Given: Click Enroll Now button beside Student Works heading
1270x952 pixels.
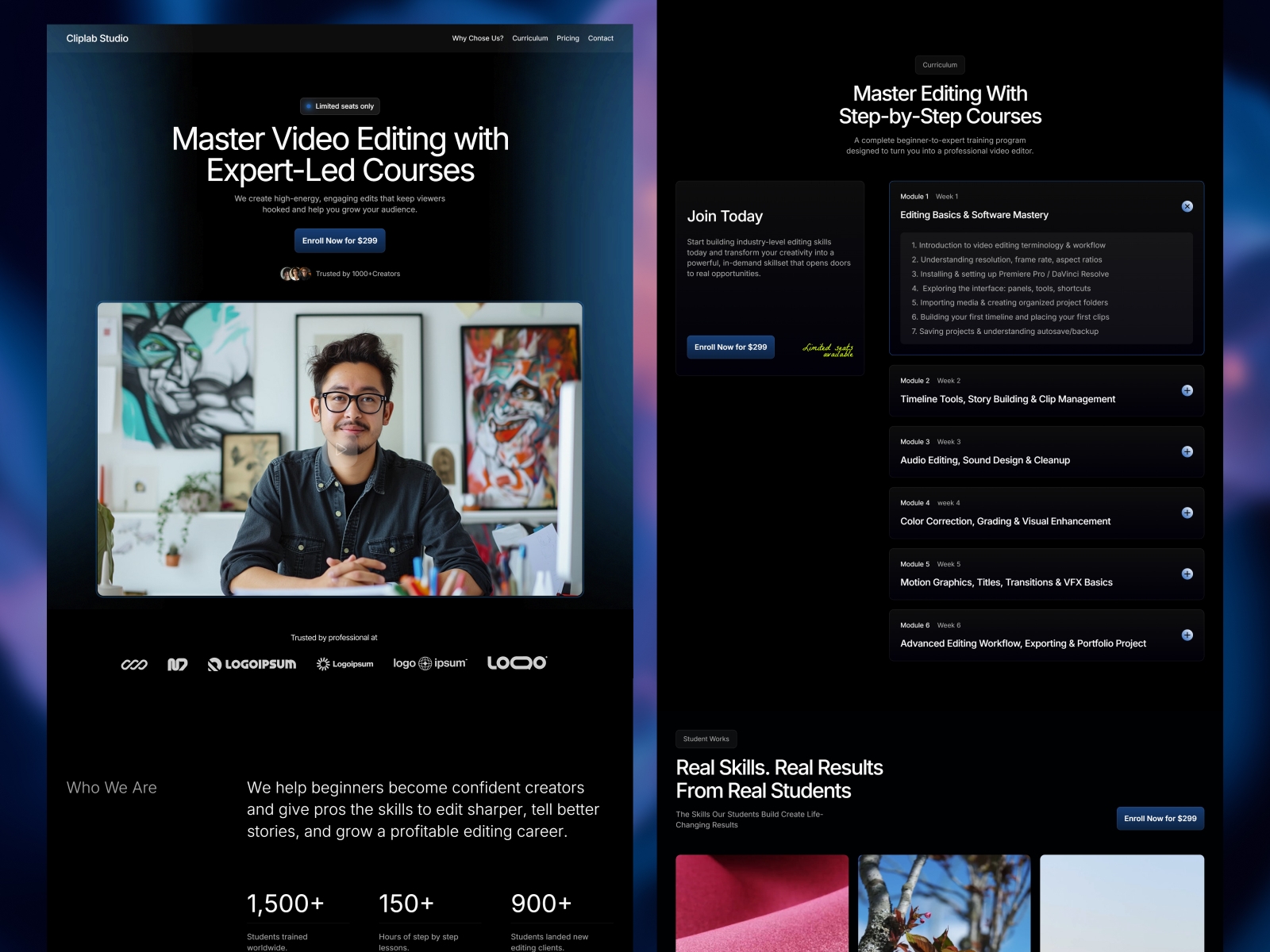Looking at the screenshot, I should pyautogui.click(x=1160, y=818).
